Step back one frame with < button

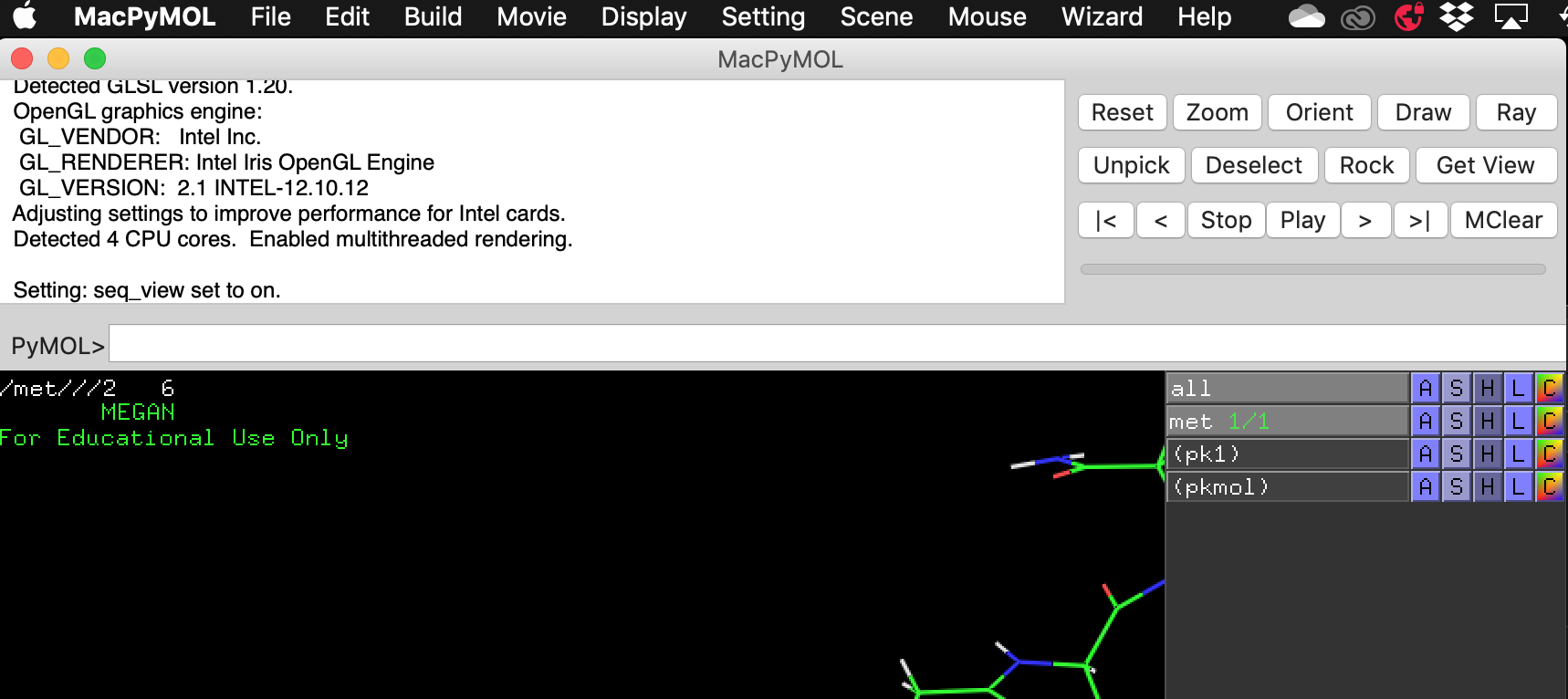(1161, 220)
